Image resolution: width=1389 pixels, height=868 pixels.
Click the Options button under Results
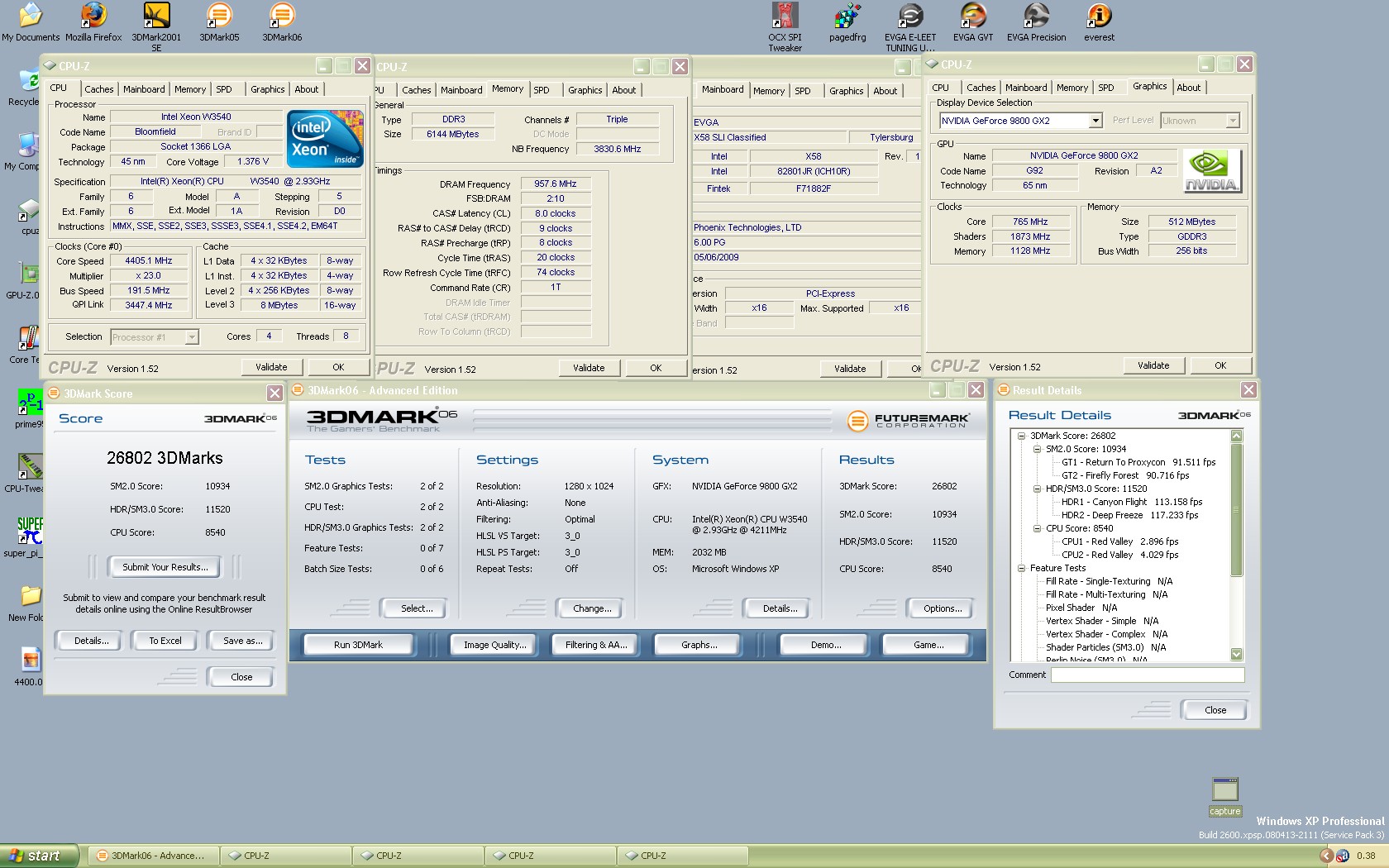(943, 608)
